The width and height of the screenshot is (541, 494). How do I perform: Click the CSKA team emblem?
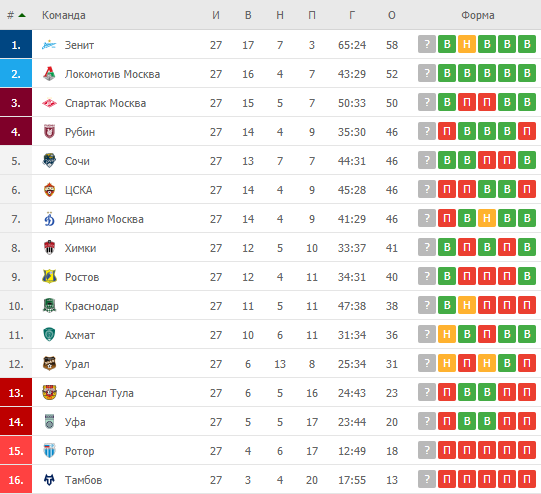[x=49, y=190]
